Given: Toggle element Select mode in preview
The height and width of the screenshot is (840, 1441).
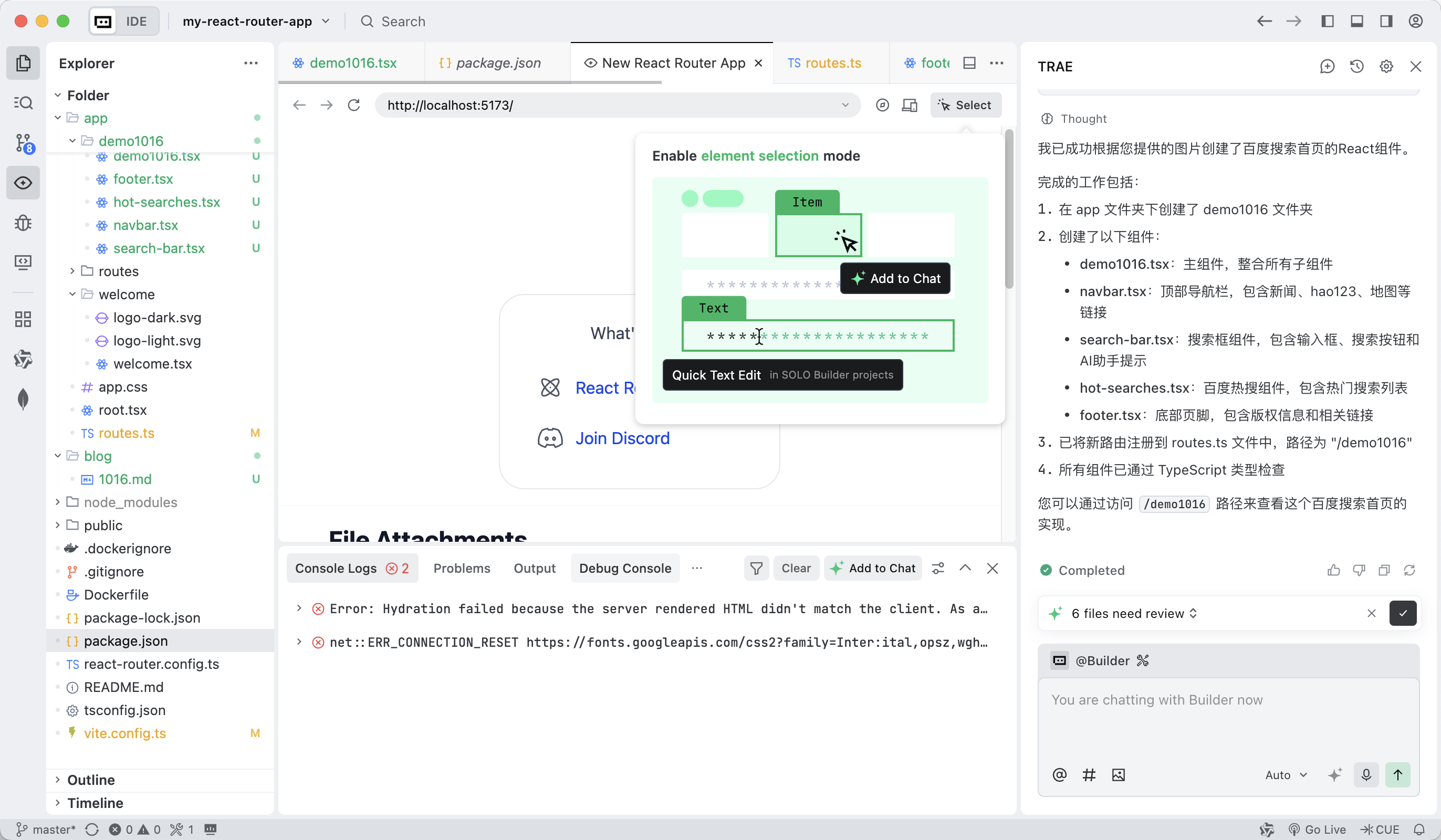Looking at the screenshot, I should click(x=965, y=105).
